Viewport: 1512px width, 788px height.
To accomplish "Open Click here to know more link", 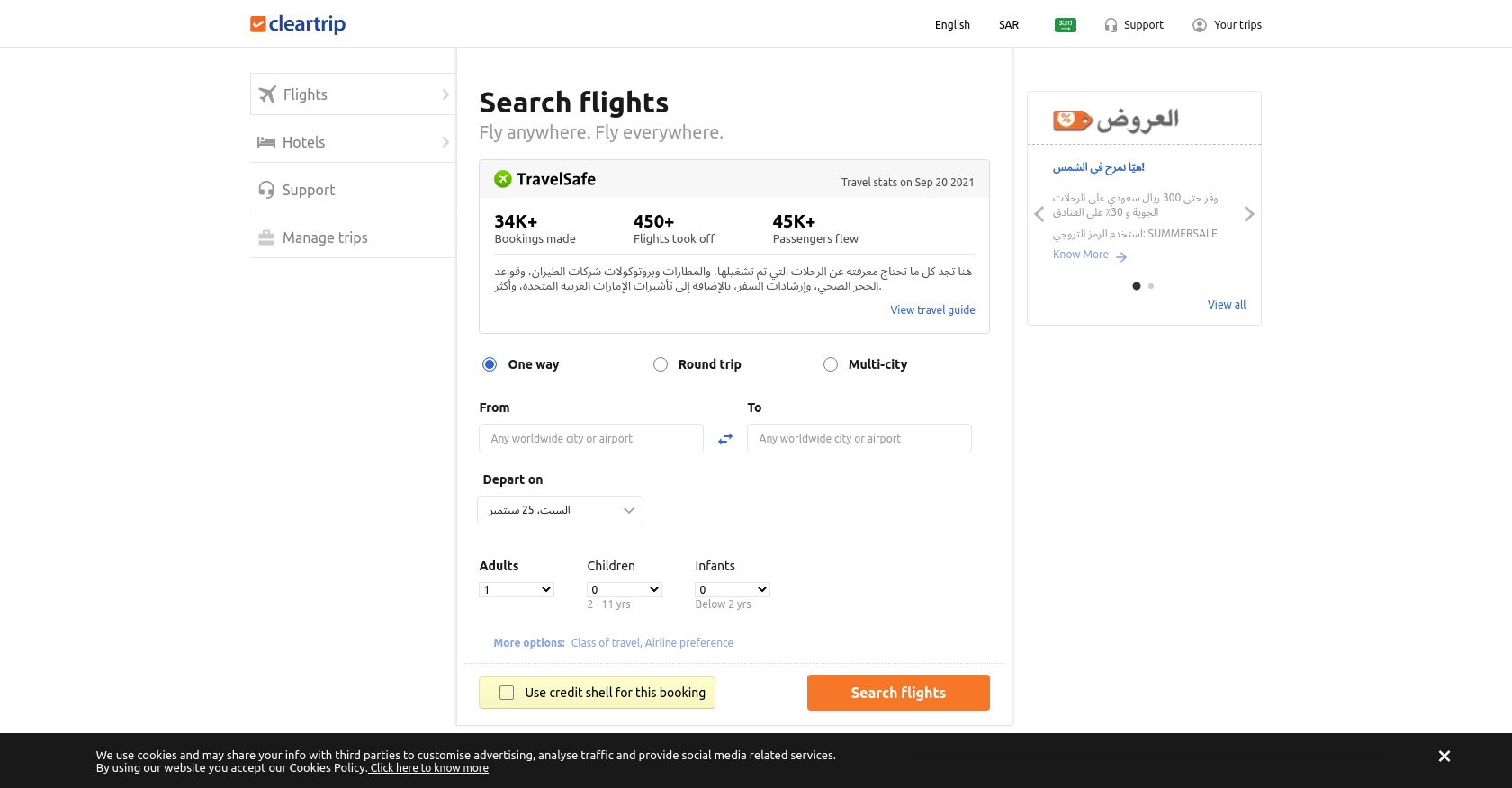I will pyautogui.click(x=429, y=768).
